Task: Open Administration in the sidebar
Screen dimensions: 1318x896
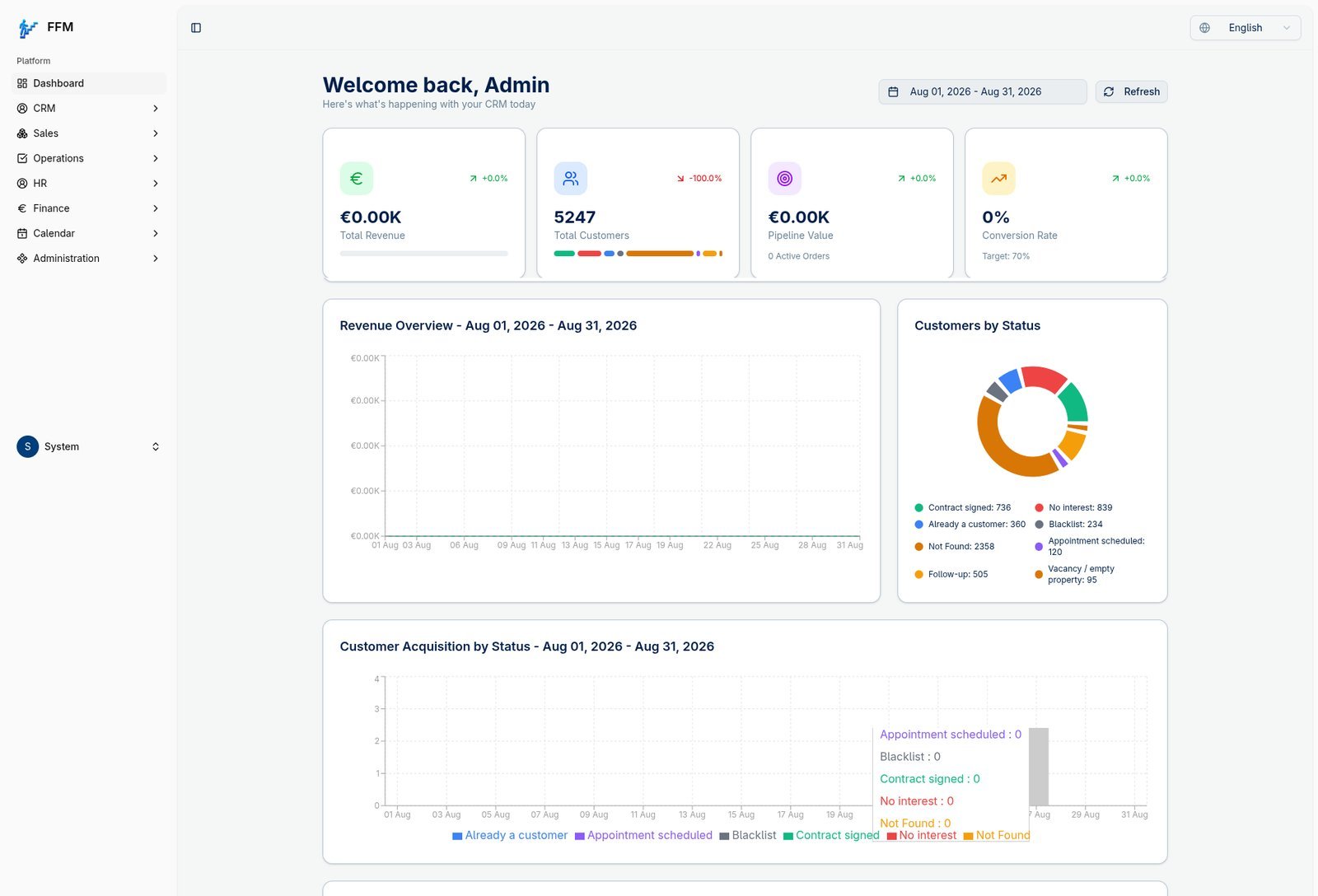Action: pyautogui.click(x=89, y=259)
